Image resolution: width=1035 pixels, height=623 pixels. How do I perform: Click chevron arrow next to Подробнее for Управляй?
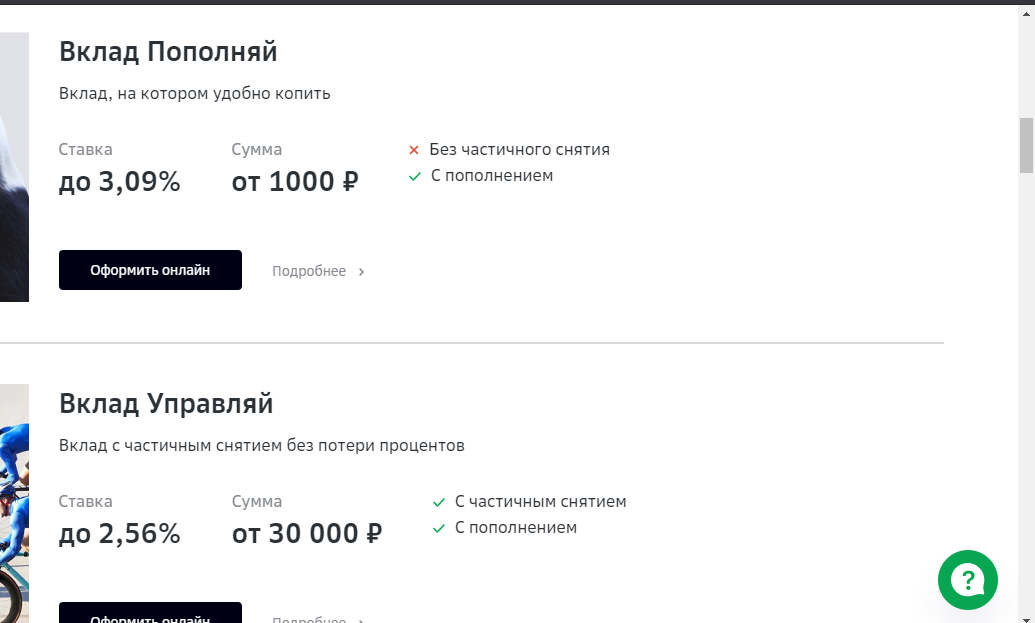coord(361,620)
